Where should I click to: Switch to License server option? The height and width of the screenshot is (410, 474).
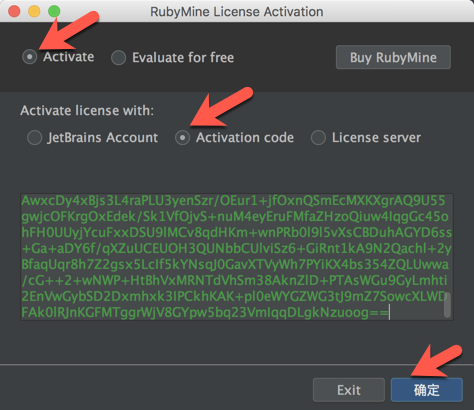click(x=318, y=138)
